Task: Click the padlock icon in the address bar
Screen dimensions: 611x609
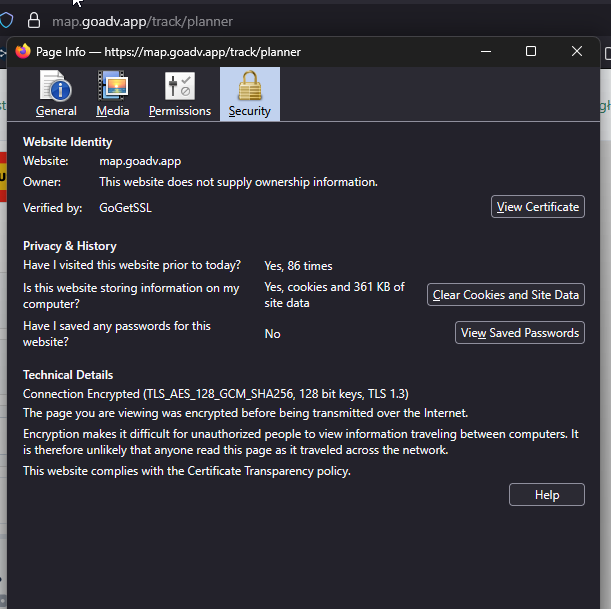Action: tap(34, 20)
